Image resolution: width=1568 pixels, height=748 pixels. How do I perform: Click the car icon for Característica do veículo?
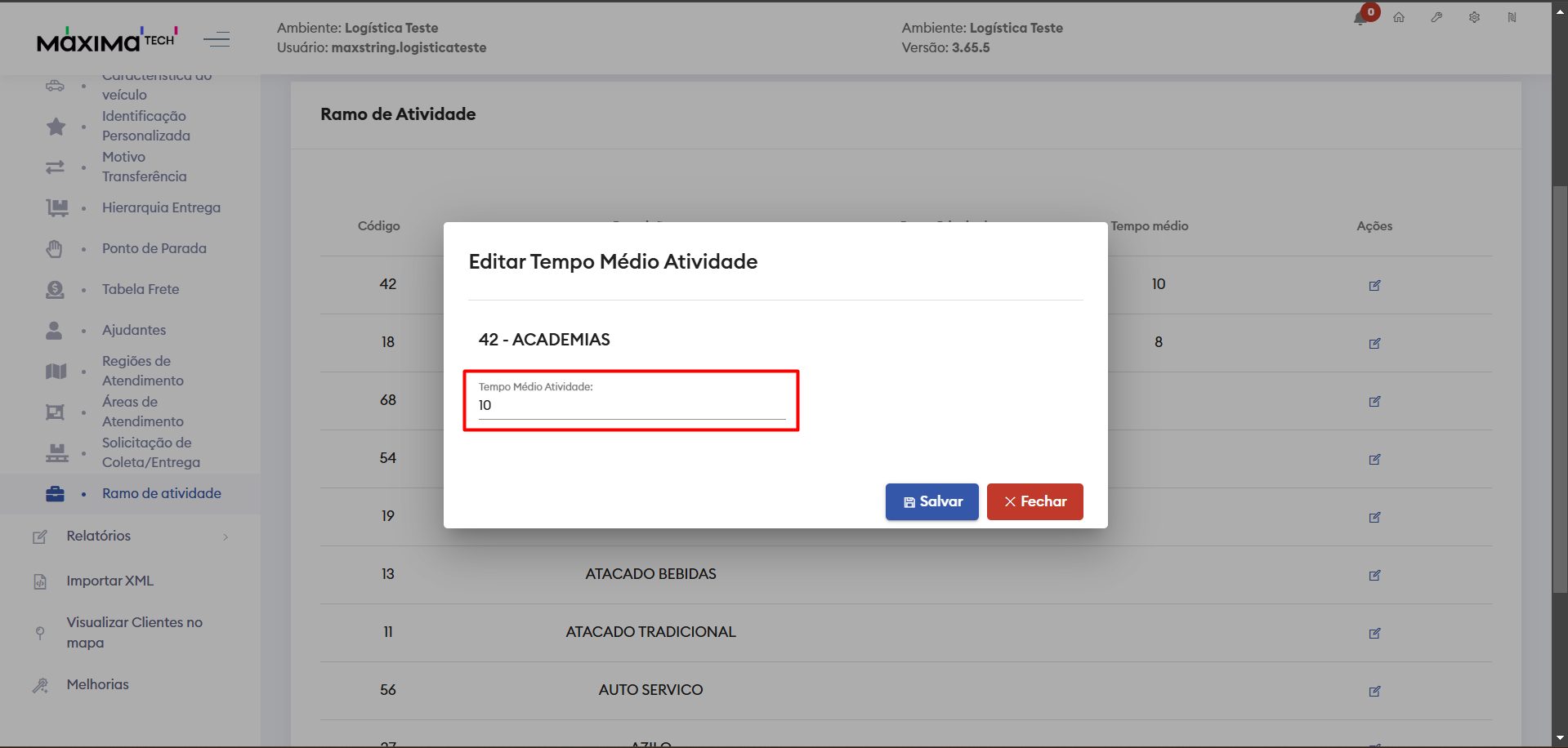pyautogui.click(x=55, y=85)
